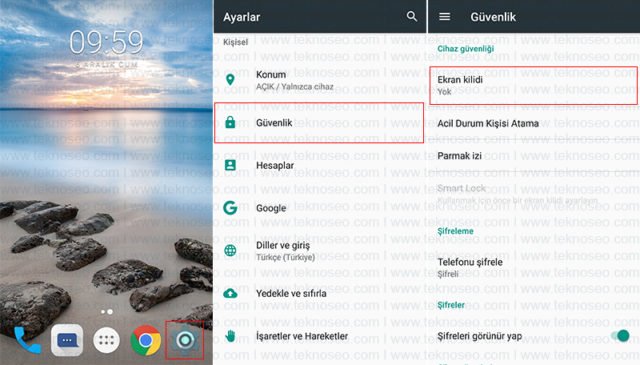The image size is (640, 365).
Task: Tap the Kişisel section label
Action: click(236, 42)
